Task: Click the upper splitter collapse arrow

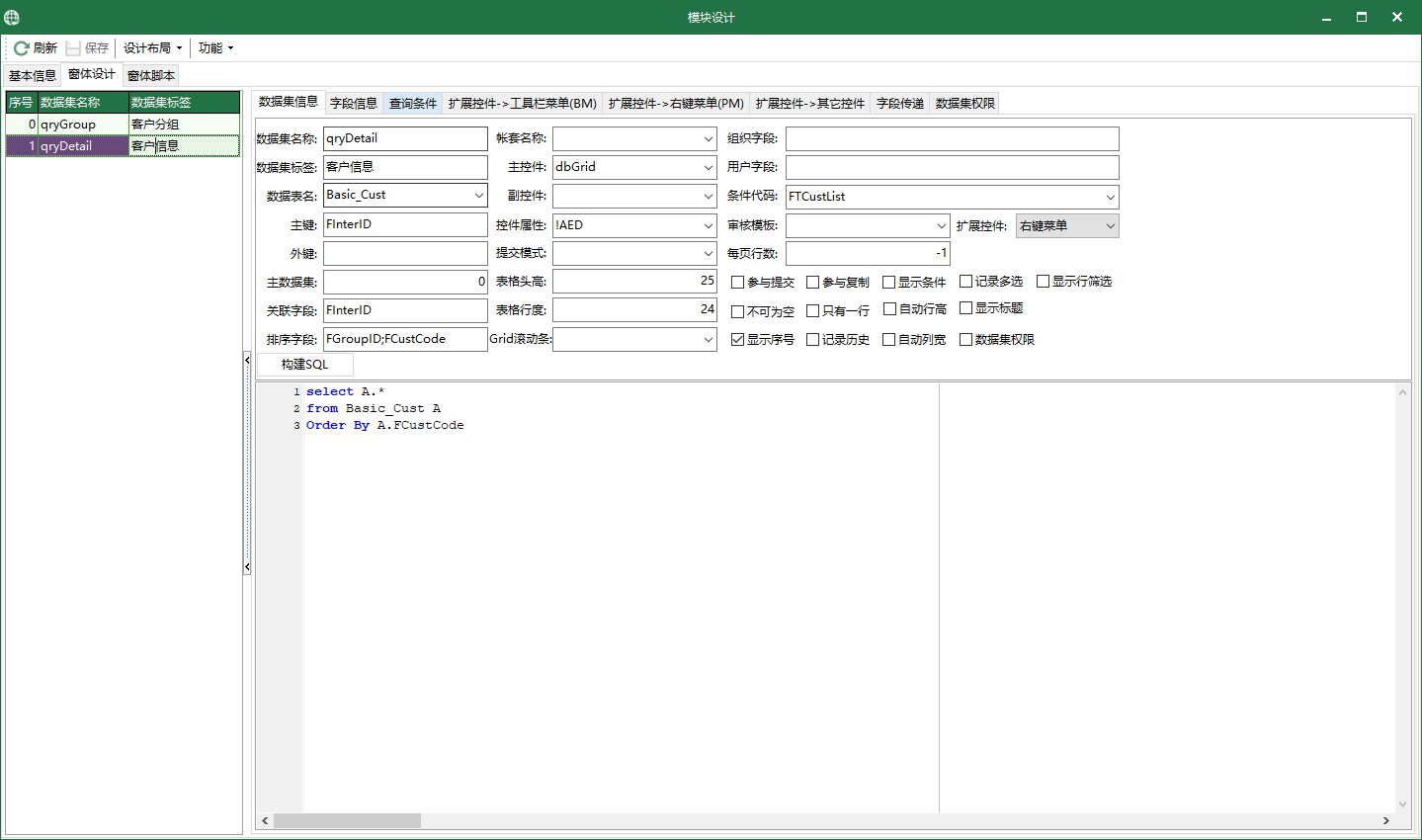Action: [247, 361]
